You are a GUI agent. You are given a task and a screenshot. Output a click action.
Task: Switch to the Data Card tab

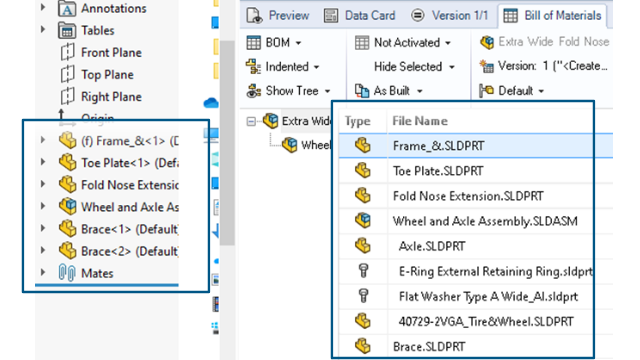coord(360,16)
